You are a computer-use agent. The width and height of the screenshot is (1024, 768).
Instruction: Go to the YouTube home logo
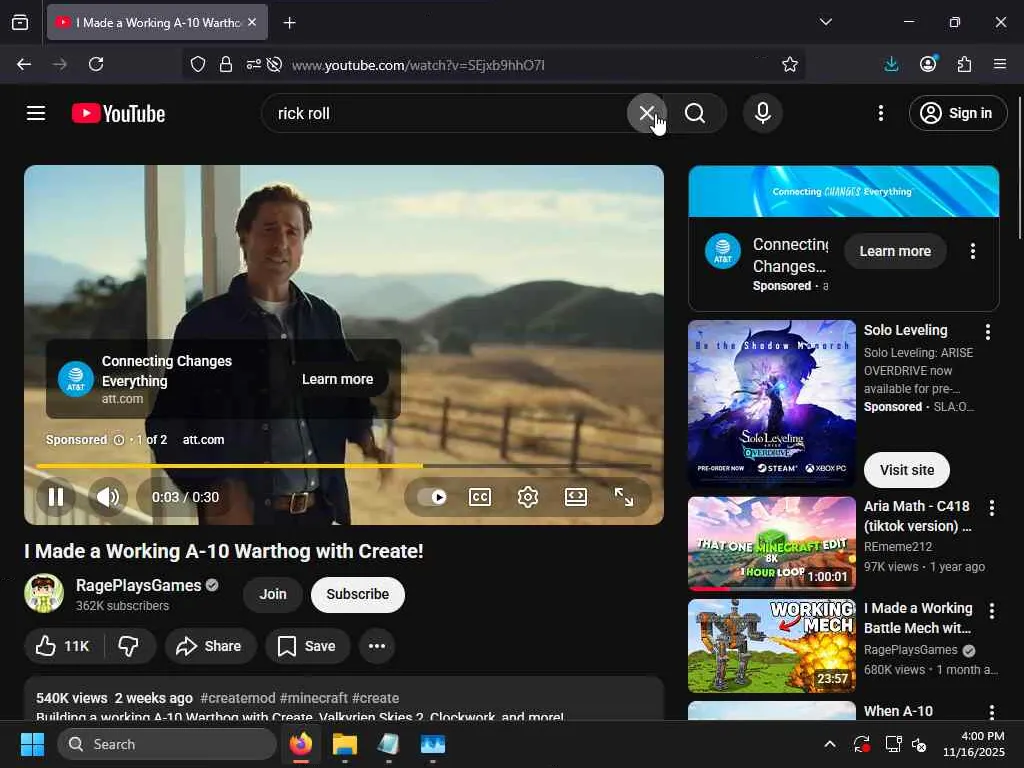[x=118, y=114]
